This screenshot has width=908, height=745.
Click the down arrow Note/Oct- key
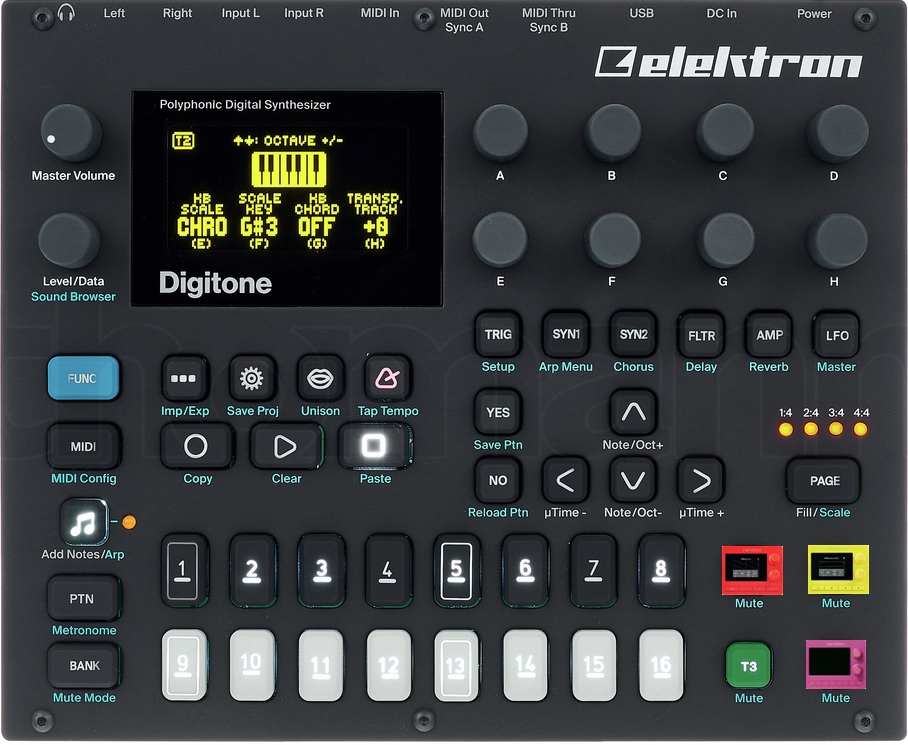(634, 480)
